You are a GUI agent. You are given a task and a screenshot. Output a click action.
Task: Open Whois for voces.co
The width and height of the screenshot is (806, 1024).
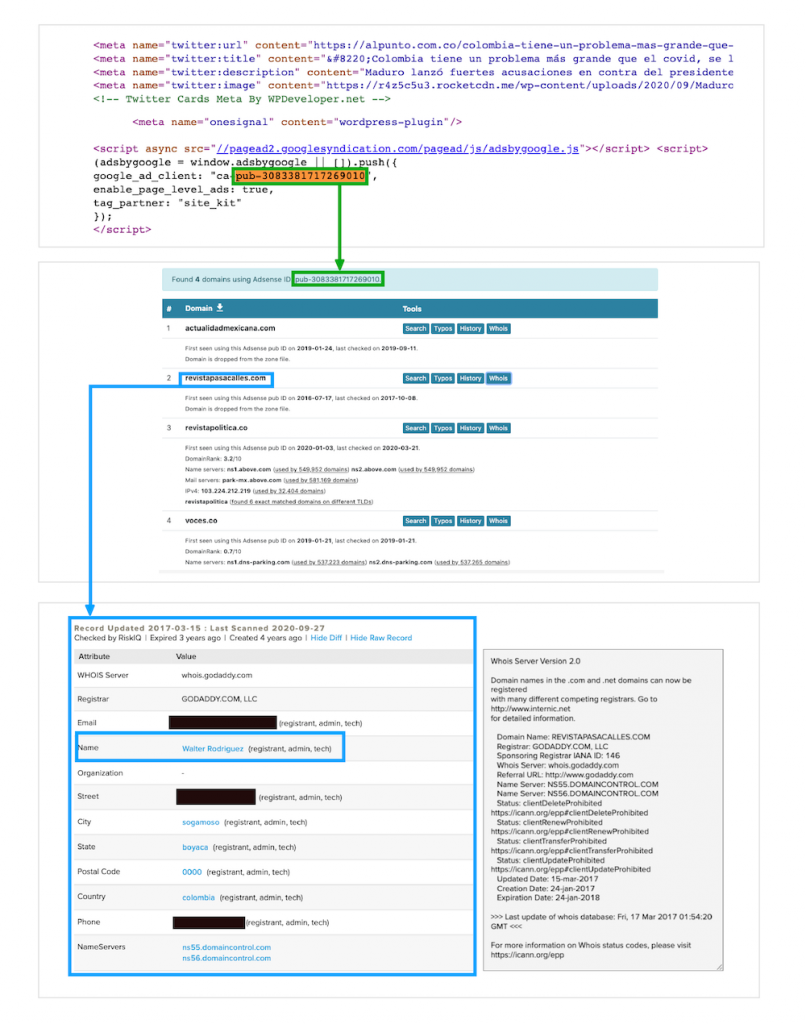[x=498, y=521]
